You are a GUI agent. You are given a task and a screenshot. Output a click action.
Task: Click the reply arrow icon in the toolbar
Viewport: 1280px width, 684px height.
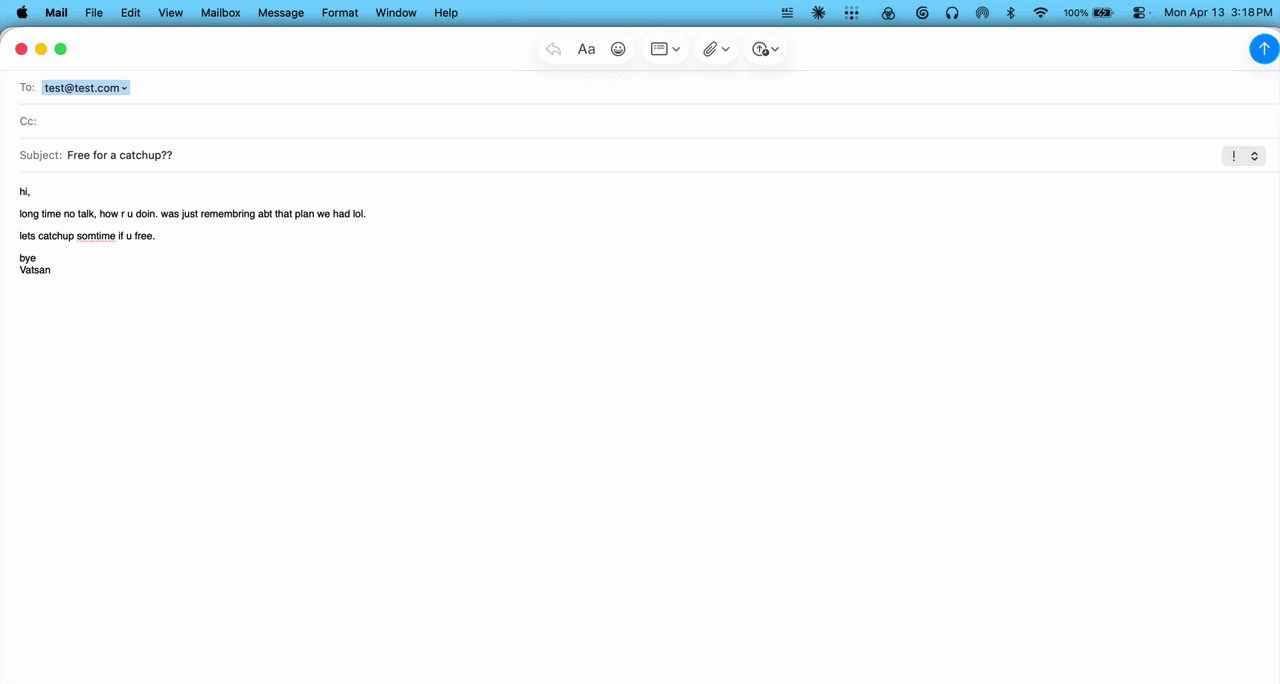tap(554, 49)
